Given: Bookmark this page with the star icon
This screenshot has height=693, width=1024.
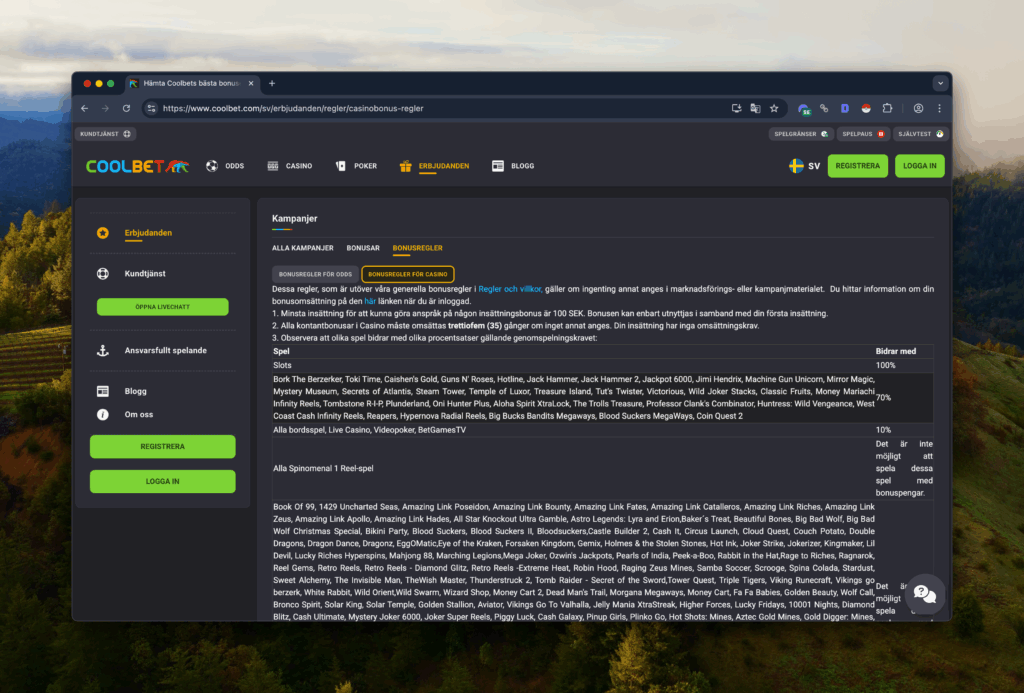Looking at the screenshot, I should tap(774, 108).
